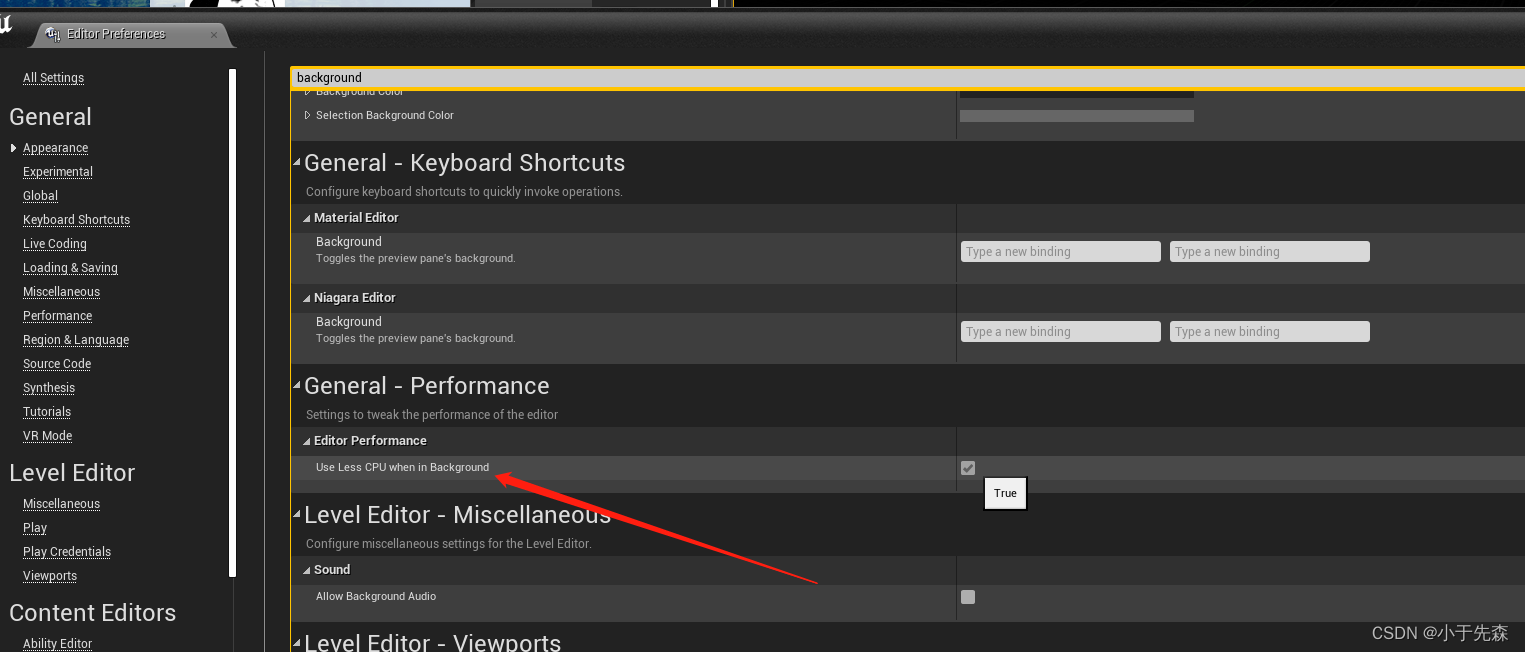Open Tutorials settings
The height and width of the screenshot is (652, 1525).
(47, 412)
